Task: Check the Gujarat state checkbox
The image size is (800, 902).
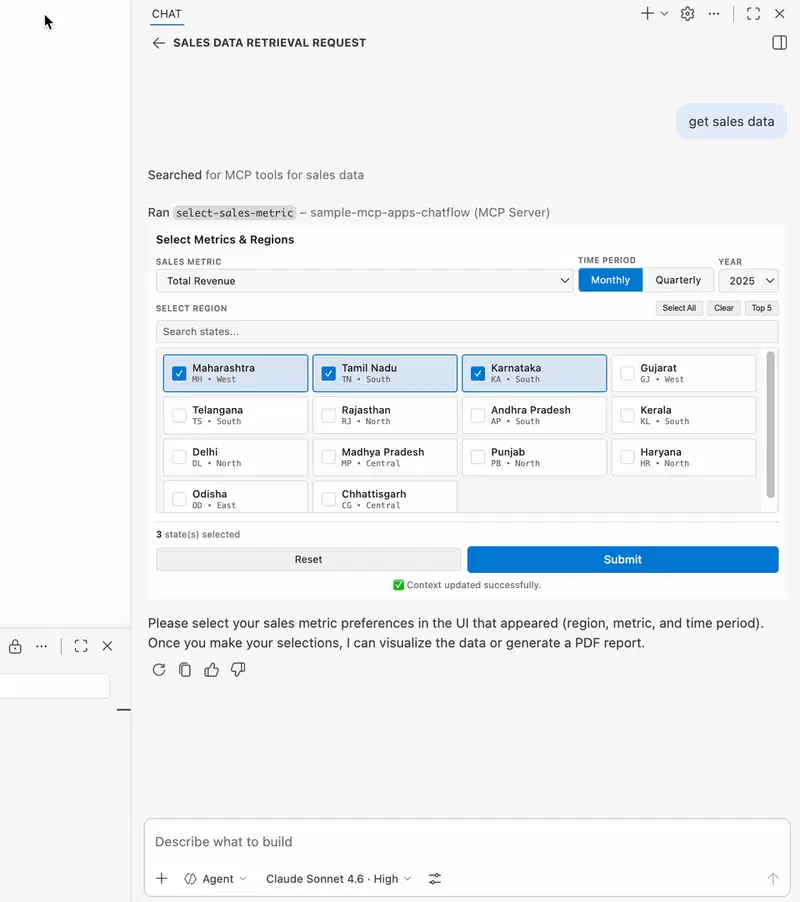Action: click(x=627, y=373)
